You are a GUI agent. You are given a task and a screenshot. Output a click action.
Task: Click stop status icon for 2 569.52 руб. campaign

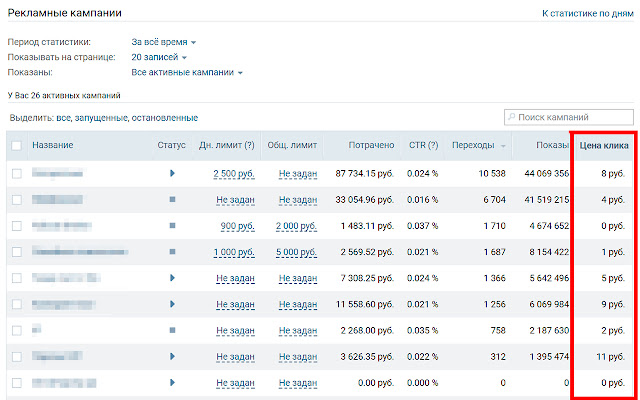click(x=172, y=252)
